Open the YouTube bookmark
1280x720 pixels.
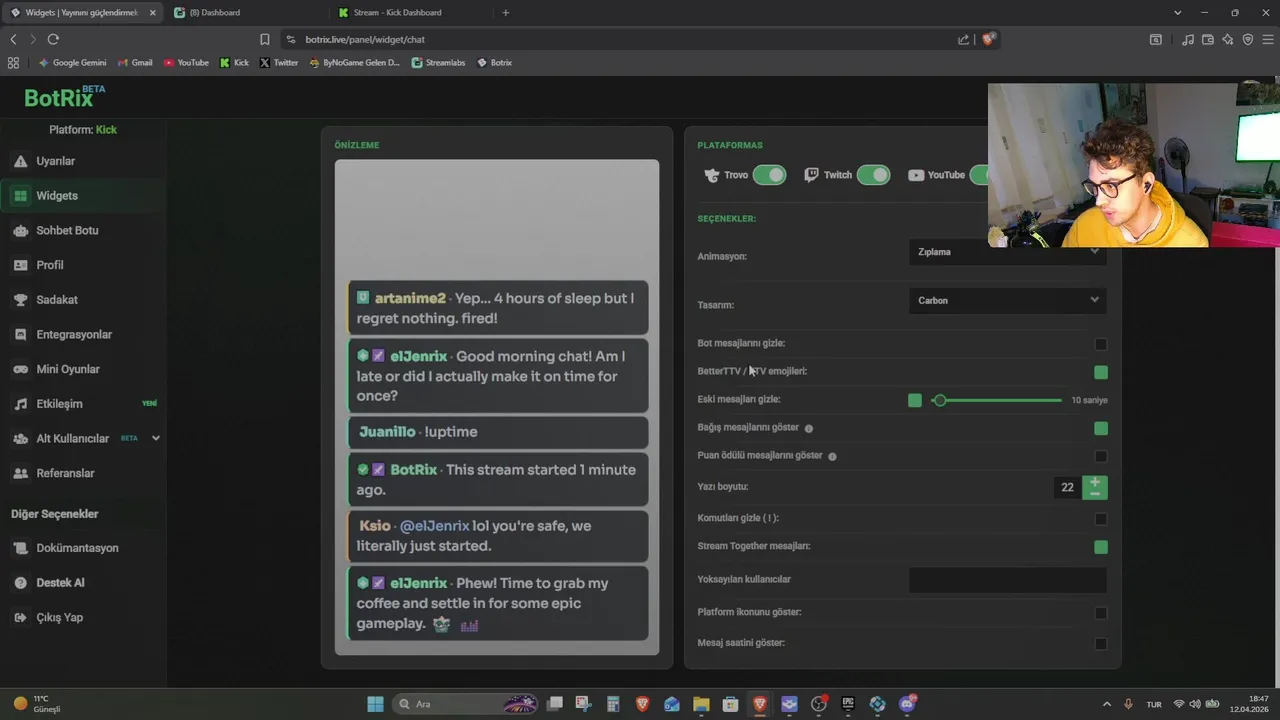click(186, 62)
